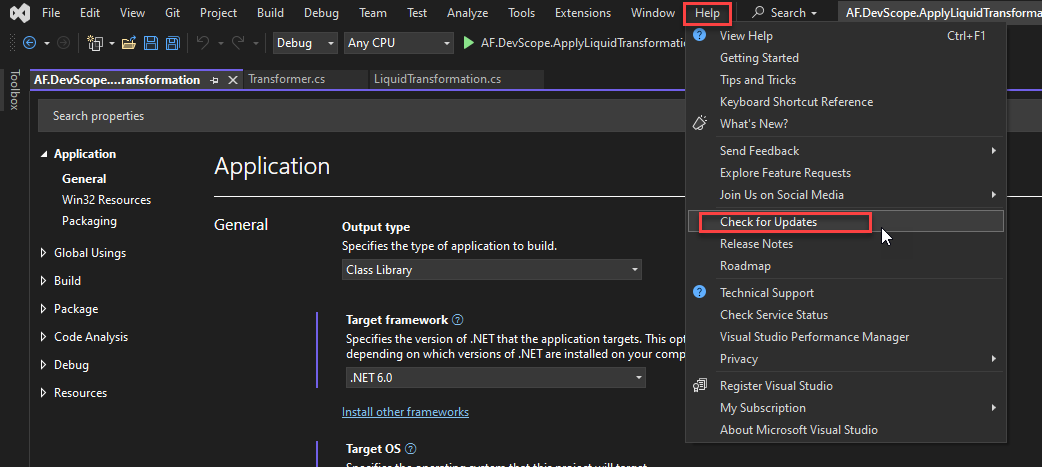Navigate backward with the blue arrow icon
Screen dimensions: 1042x467
click(x=29, y=43)
